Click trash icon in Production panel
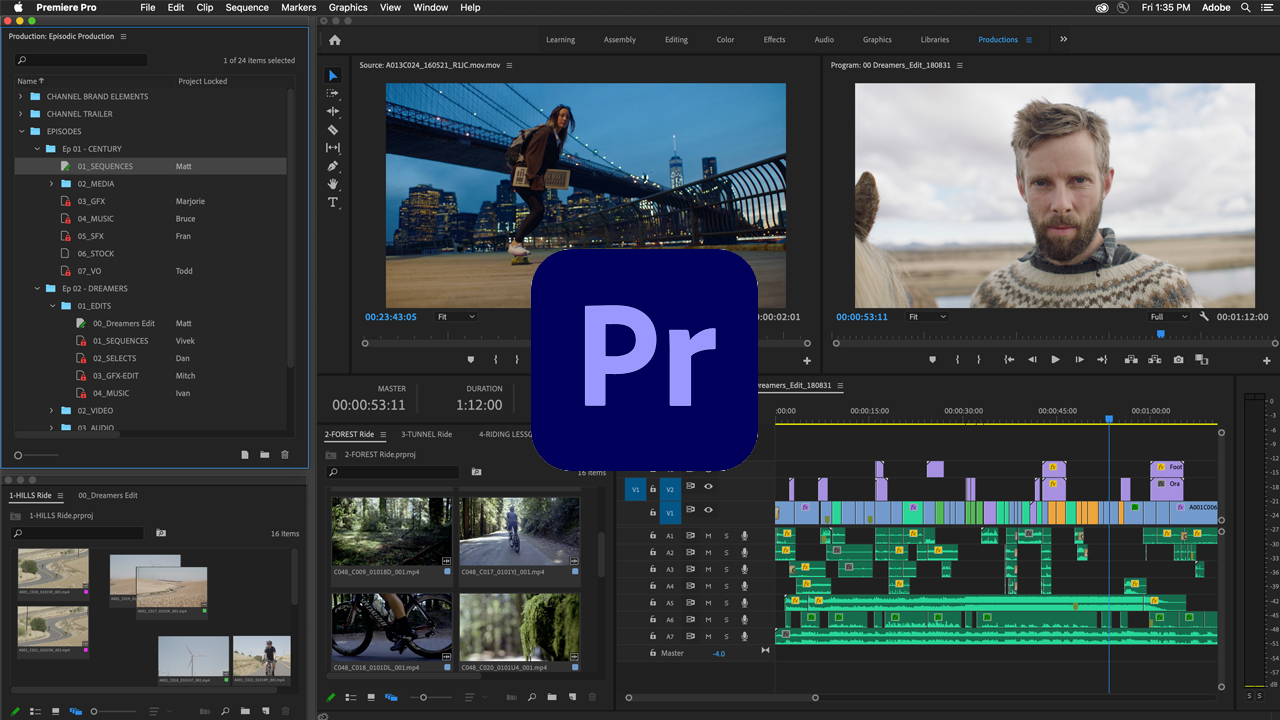 point(285,455)
